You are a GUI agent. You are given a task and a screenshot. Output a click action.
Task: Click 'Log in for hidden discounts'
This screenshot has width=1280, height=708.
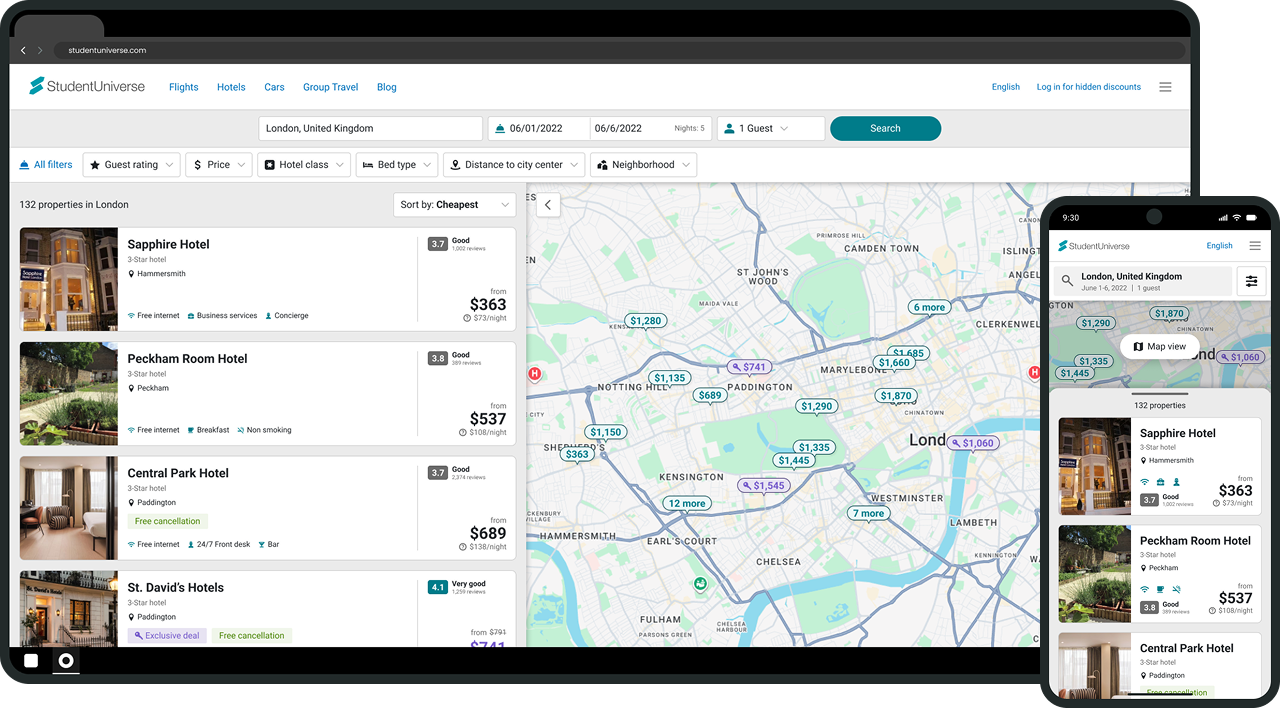[x=1089, y=87]
